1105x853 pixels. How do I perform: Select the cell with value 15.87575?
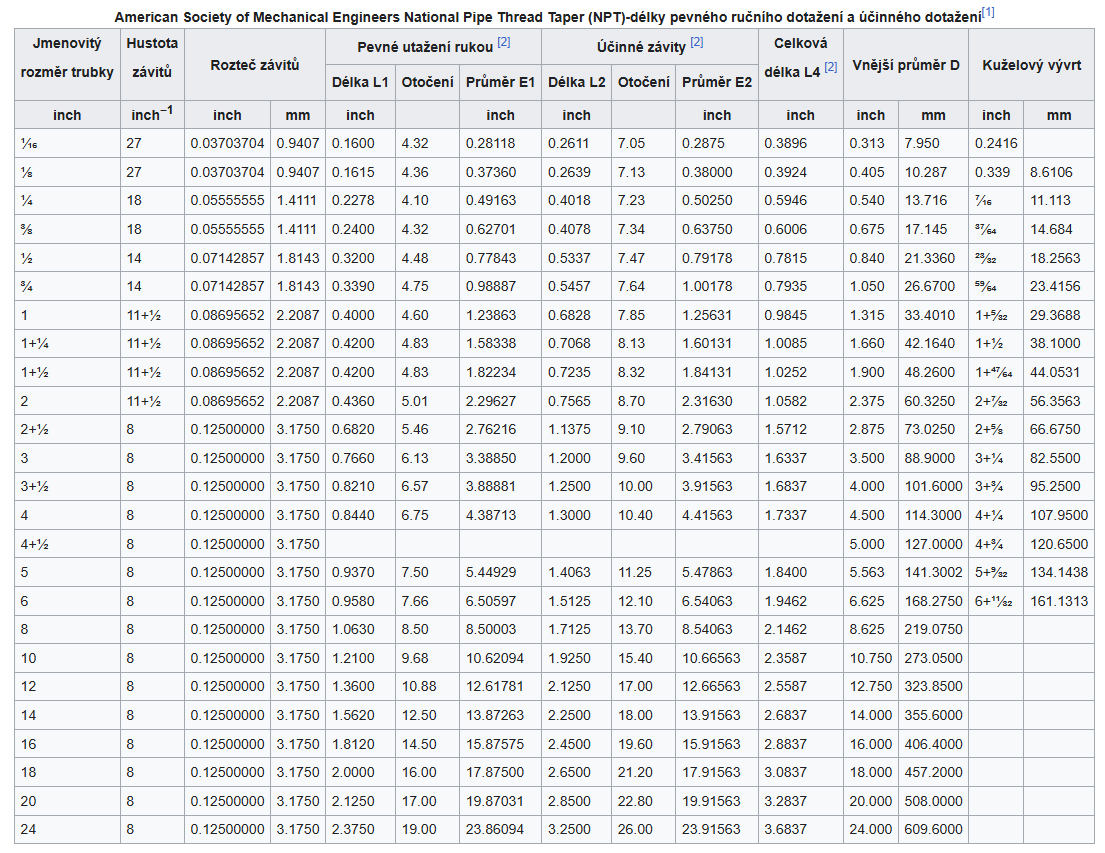500,744
